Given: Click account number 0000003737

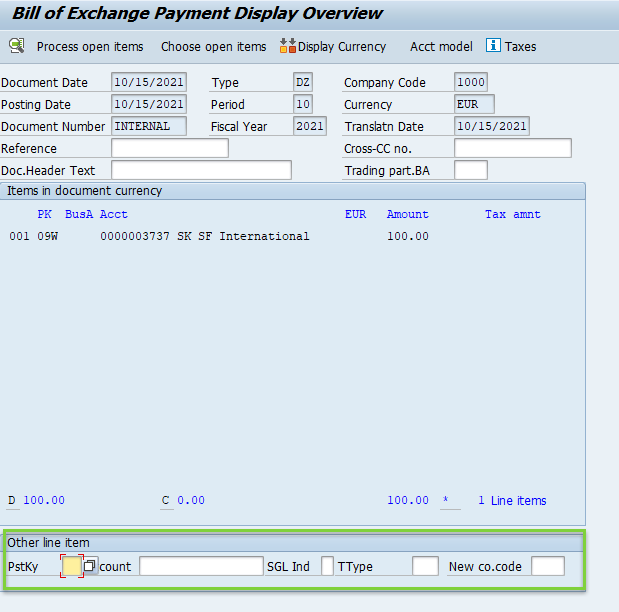Looking at the screenshot, I should (135, 236).
